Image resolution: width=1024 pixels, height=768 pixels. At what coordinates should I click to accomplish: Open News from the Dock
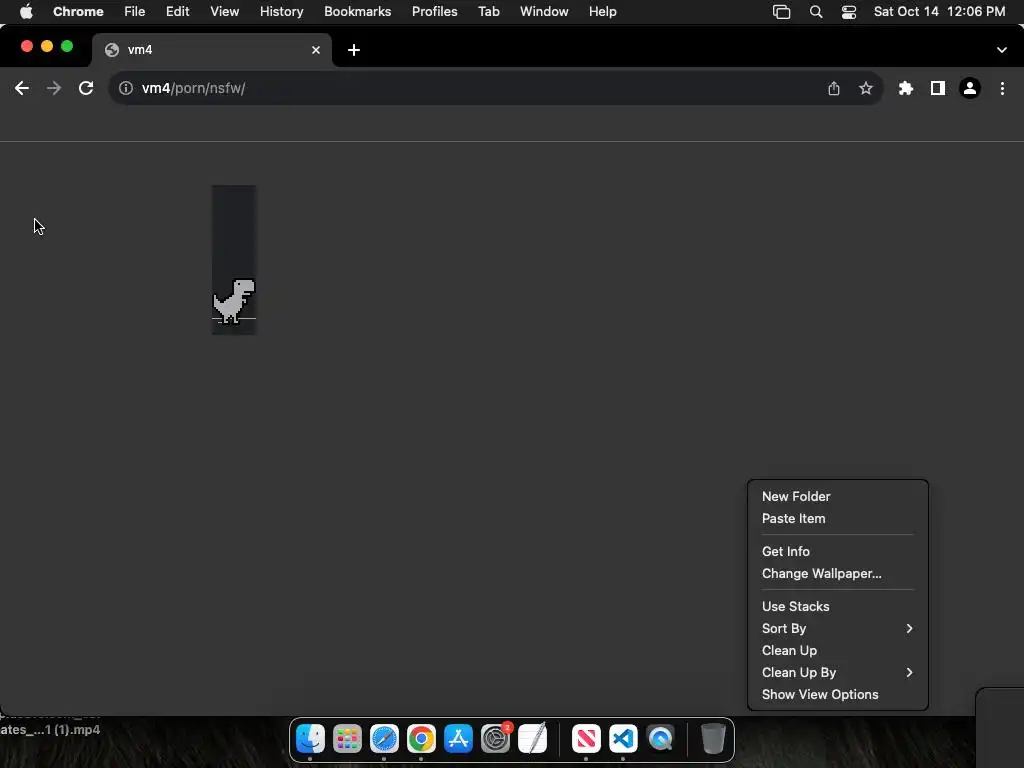click(586, 739)
